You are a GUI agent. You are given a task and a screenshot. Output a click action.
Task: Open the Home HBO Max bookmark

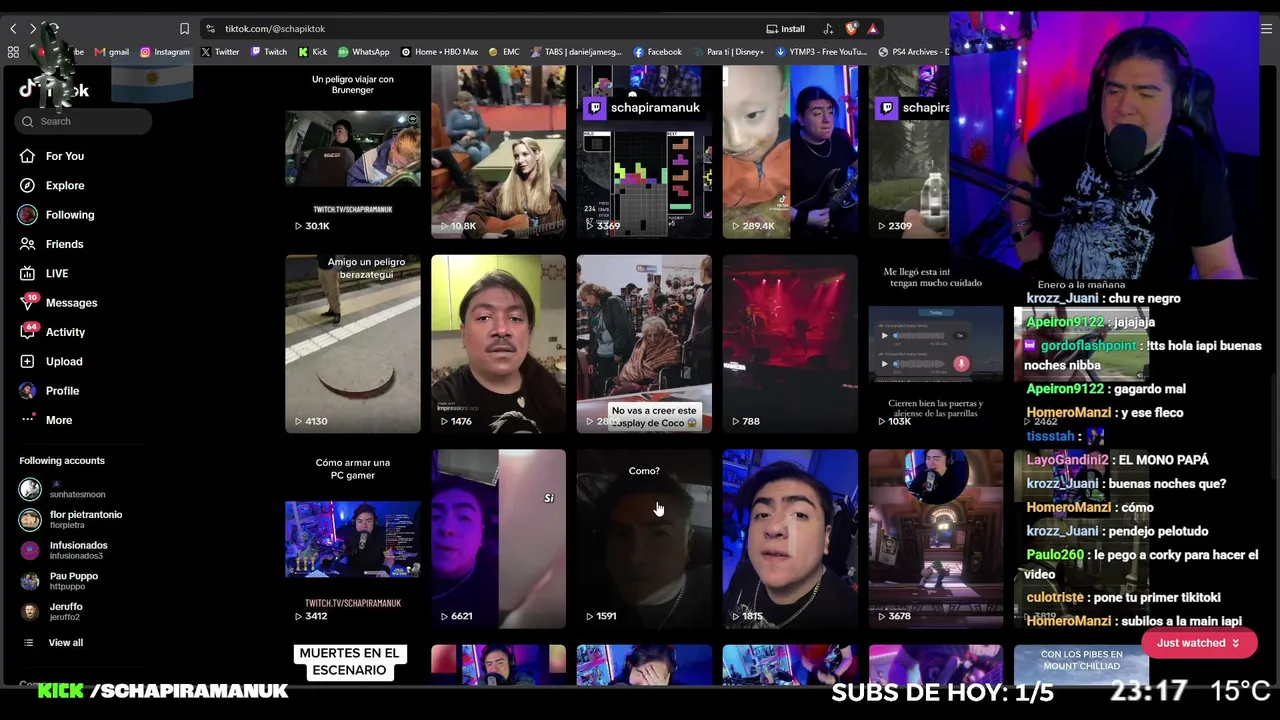[440, 52]
